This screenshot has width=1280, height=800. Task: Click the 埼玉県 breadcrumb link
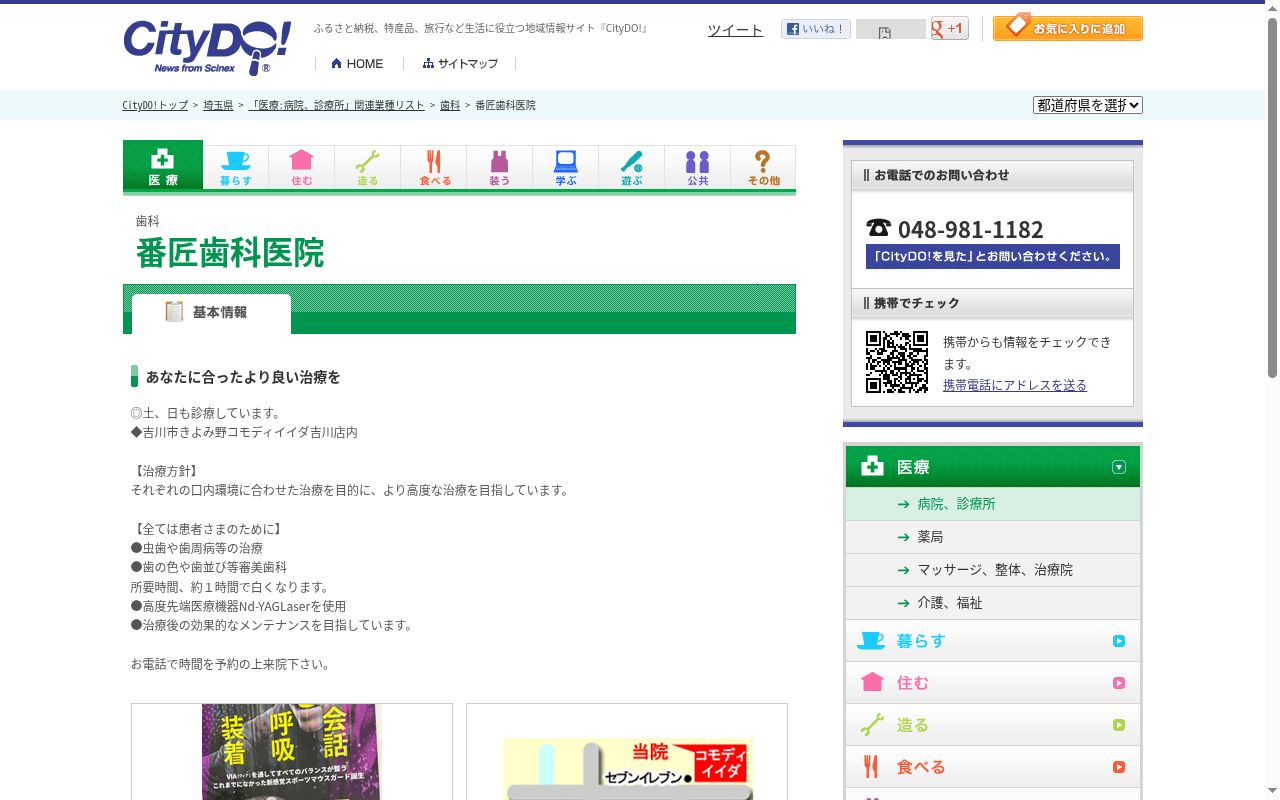(218, 105)
